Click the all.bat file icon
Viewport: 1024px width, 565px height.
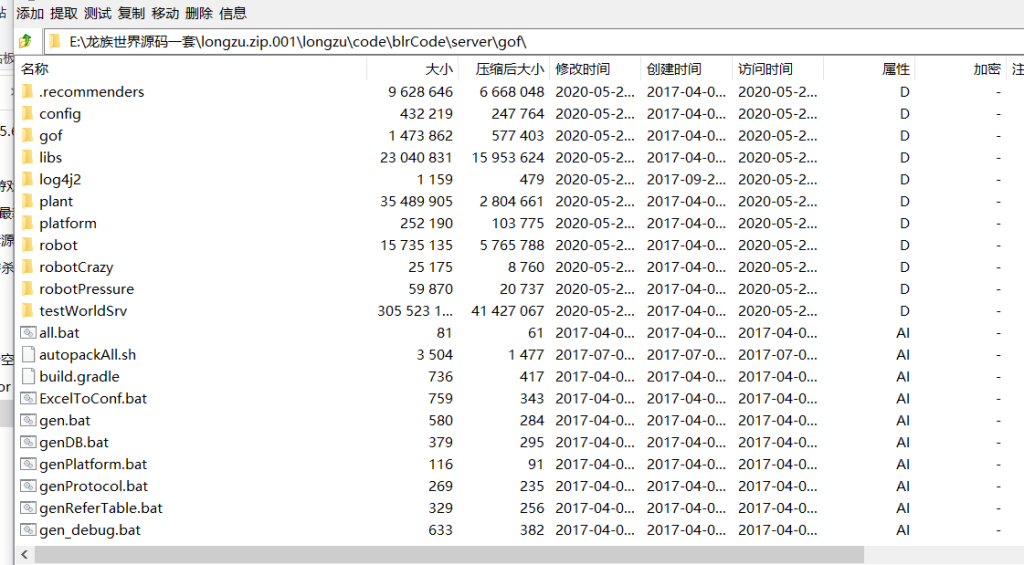point(28,332)
